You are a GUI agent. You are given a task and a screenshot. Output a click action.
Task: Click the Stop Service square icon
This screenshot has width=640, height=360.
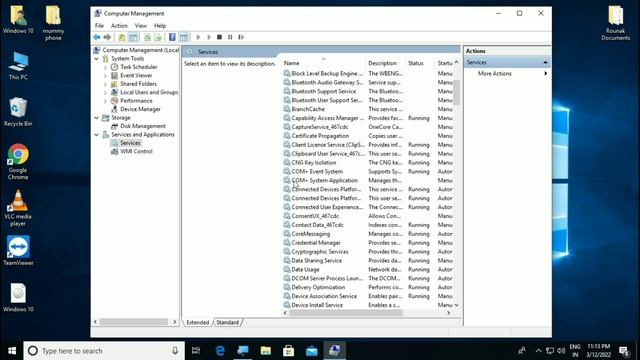coord(219,37)
